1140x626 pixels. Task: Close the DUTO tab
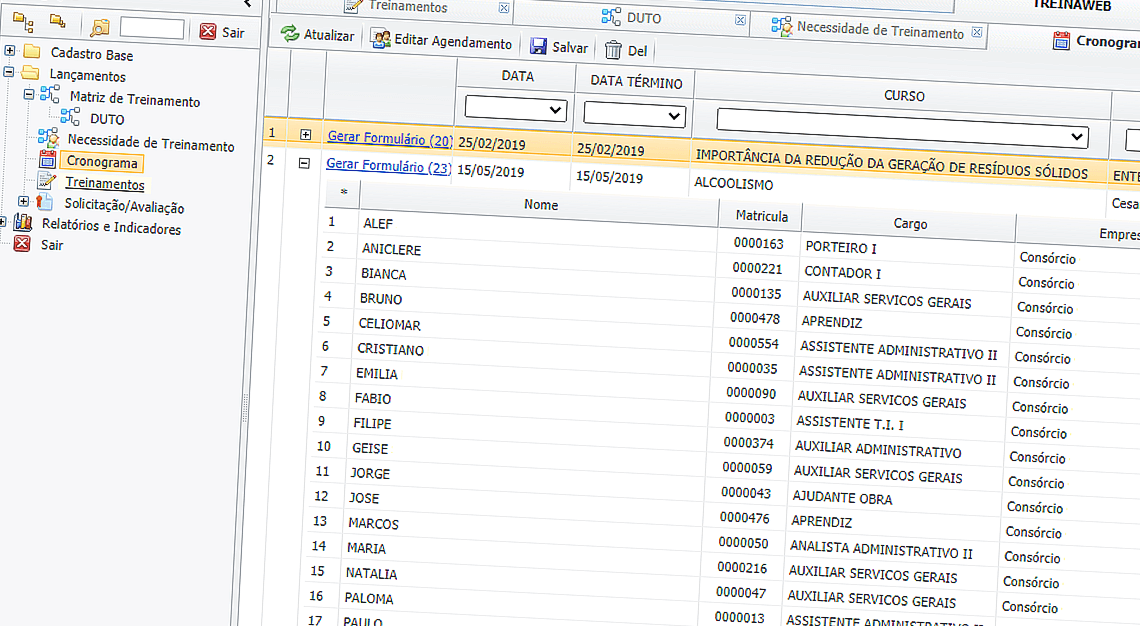pyautogui.click(x=740, y=20)
